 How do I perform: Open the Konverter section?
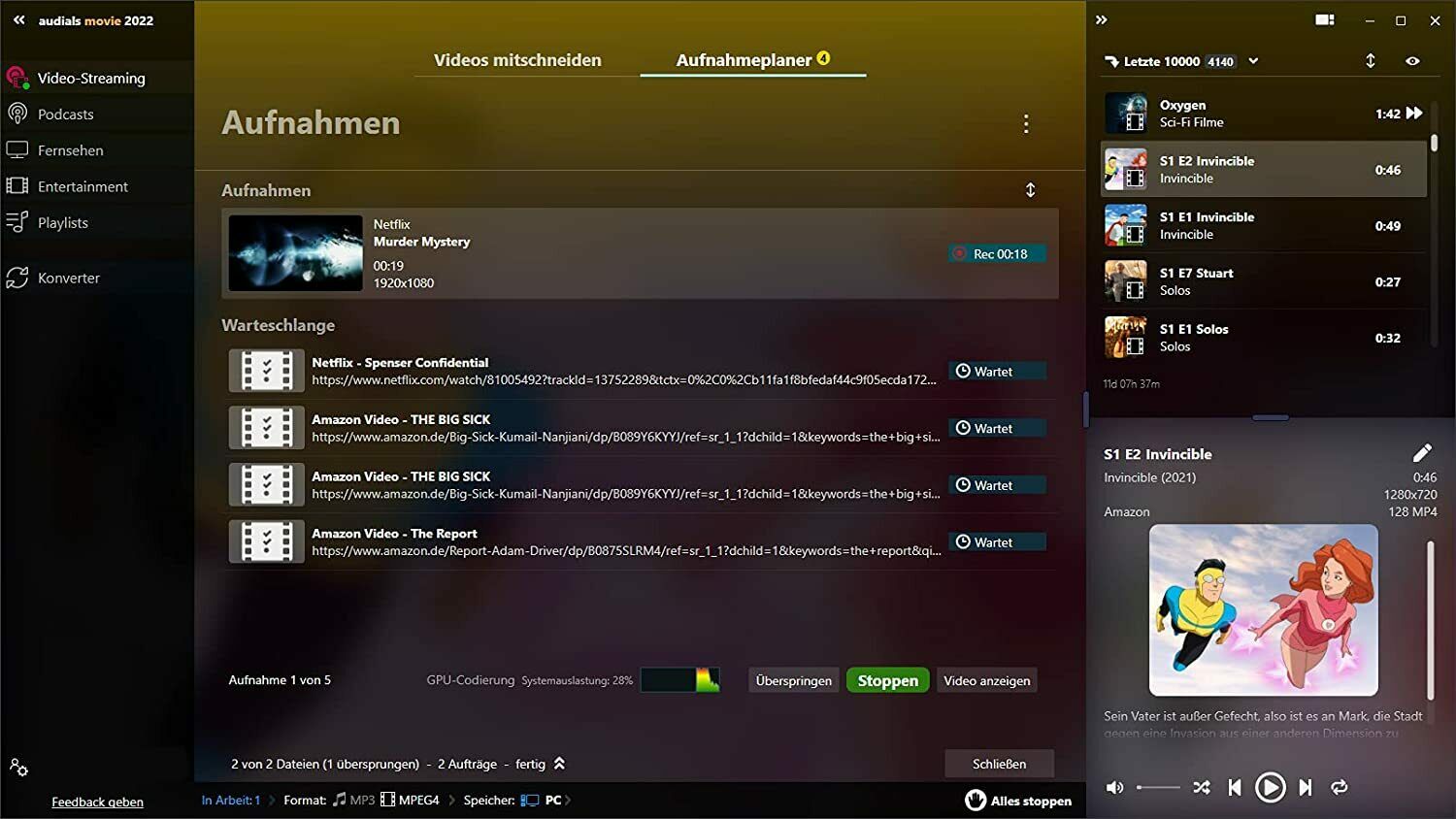pyautogui.click(x=68, y=278)
